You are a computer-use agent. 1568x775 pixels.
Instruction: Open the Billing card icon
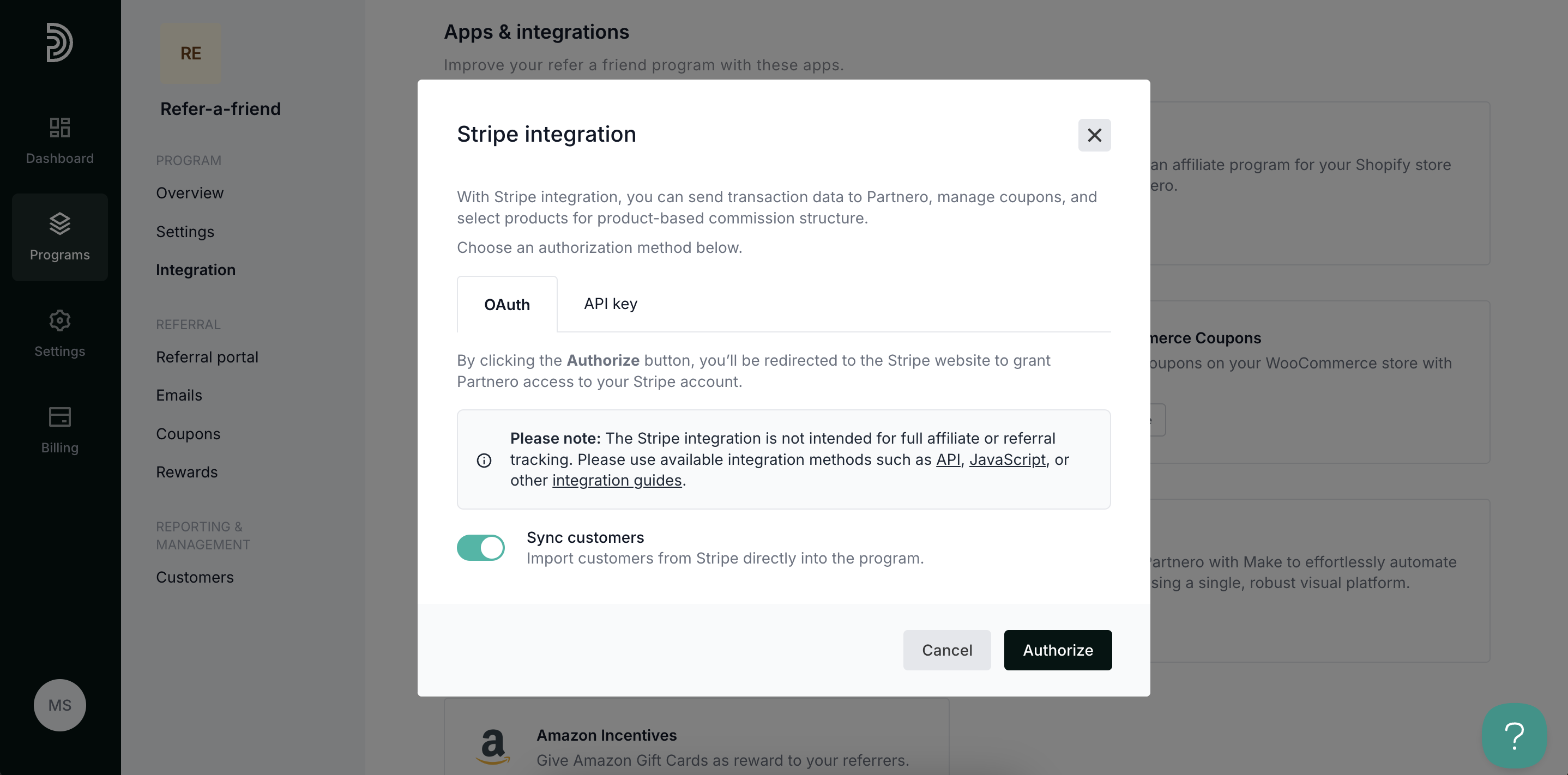pyautogui.click(x=59, y=417)
